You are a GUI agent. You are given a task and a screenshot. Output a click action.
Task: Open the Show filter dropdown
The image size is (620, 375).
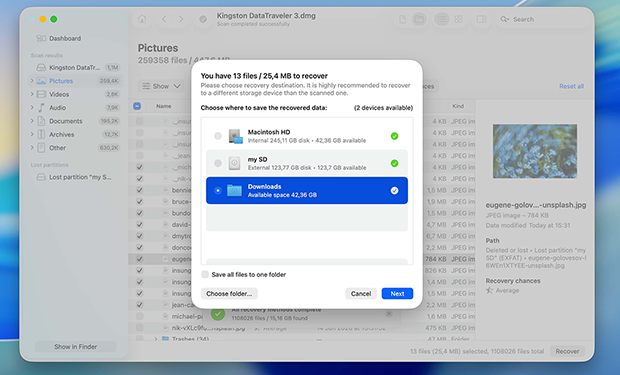(161, 86)
